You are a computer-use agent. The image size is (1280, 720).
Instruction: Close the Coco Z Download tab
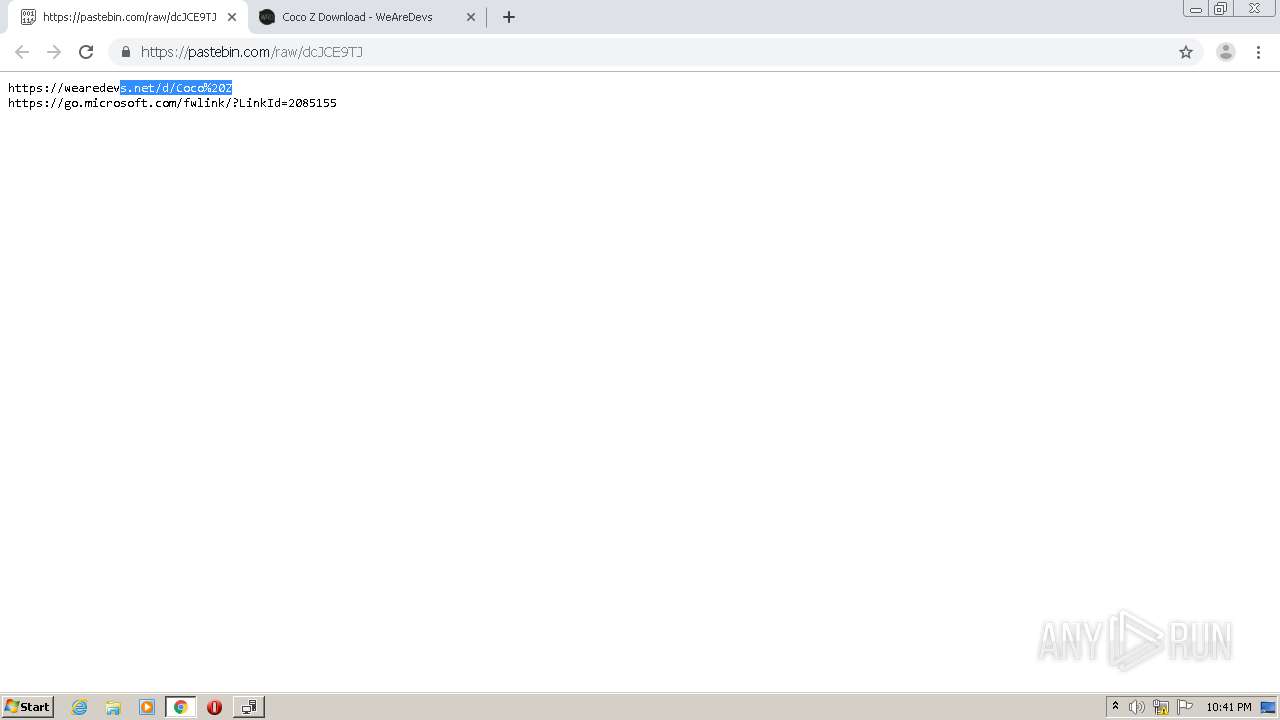tap(471, 17)
